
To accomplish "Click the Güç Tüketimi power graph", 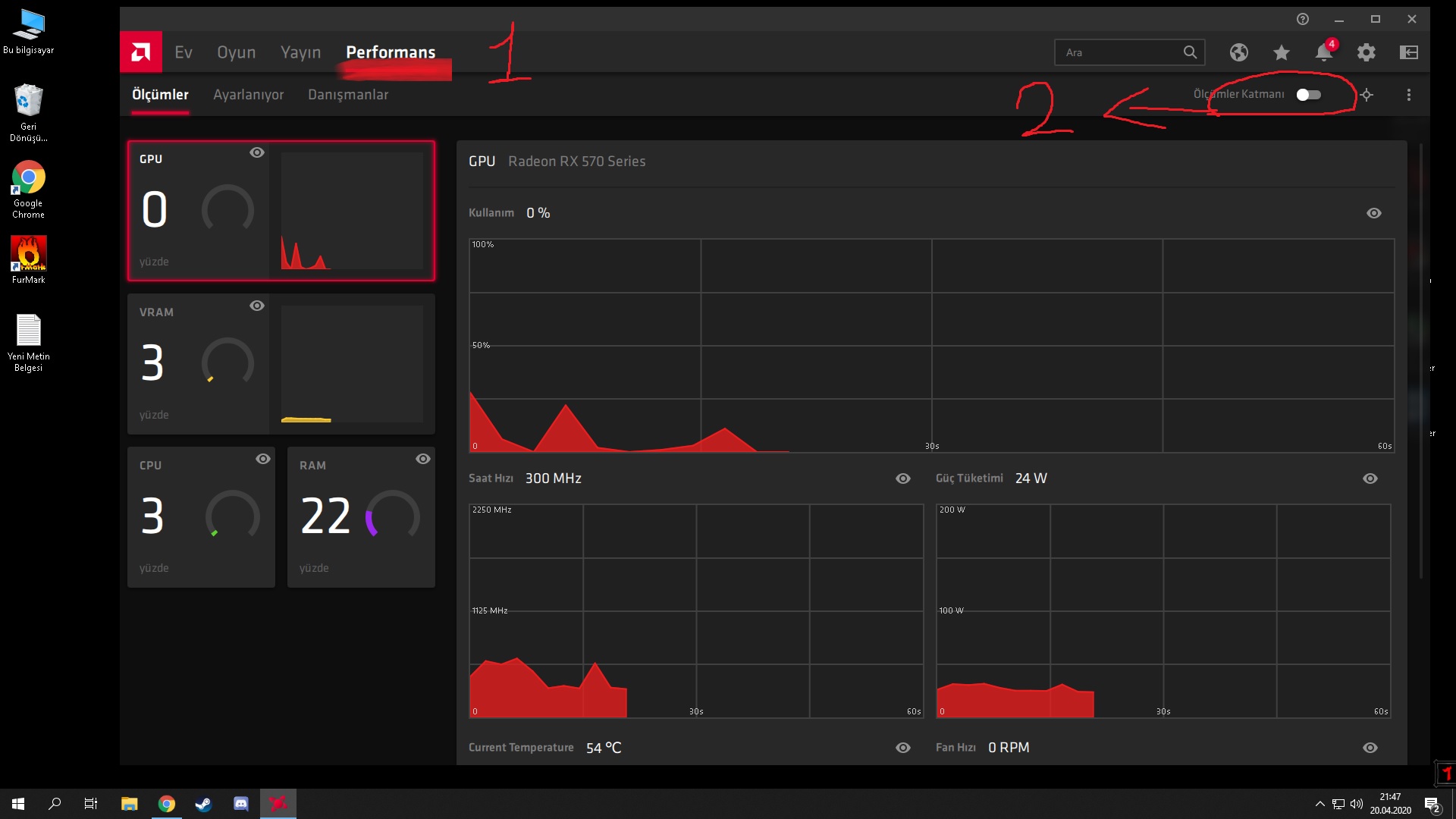I will point(1163,611).
